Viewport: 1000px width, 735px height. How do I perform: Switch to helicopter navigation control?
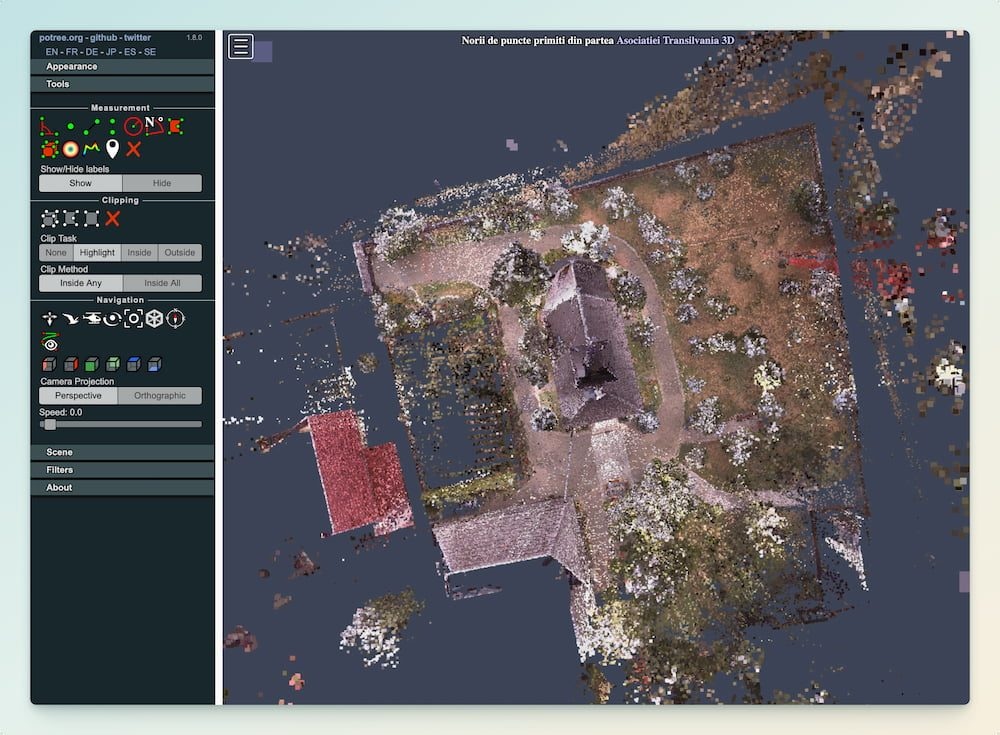click(x=91, y=319)
